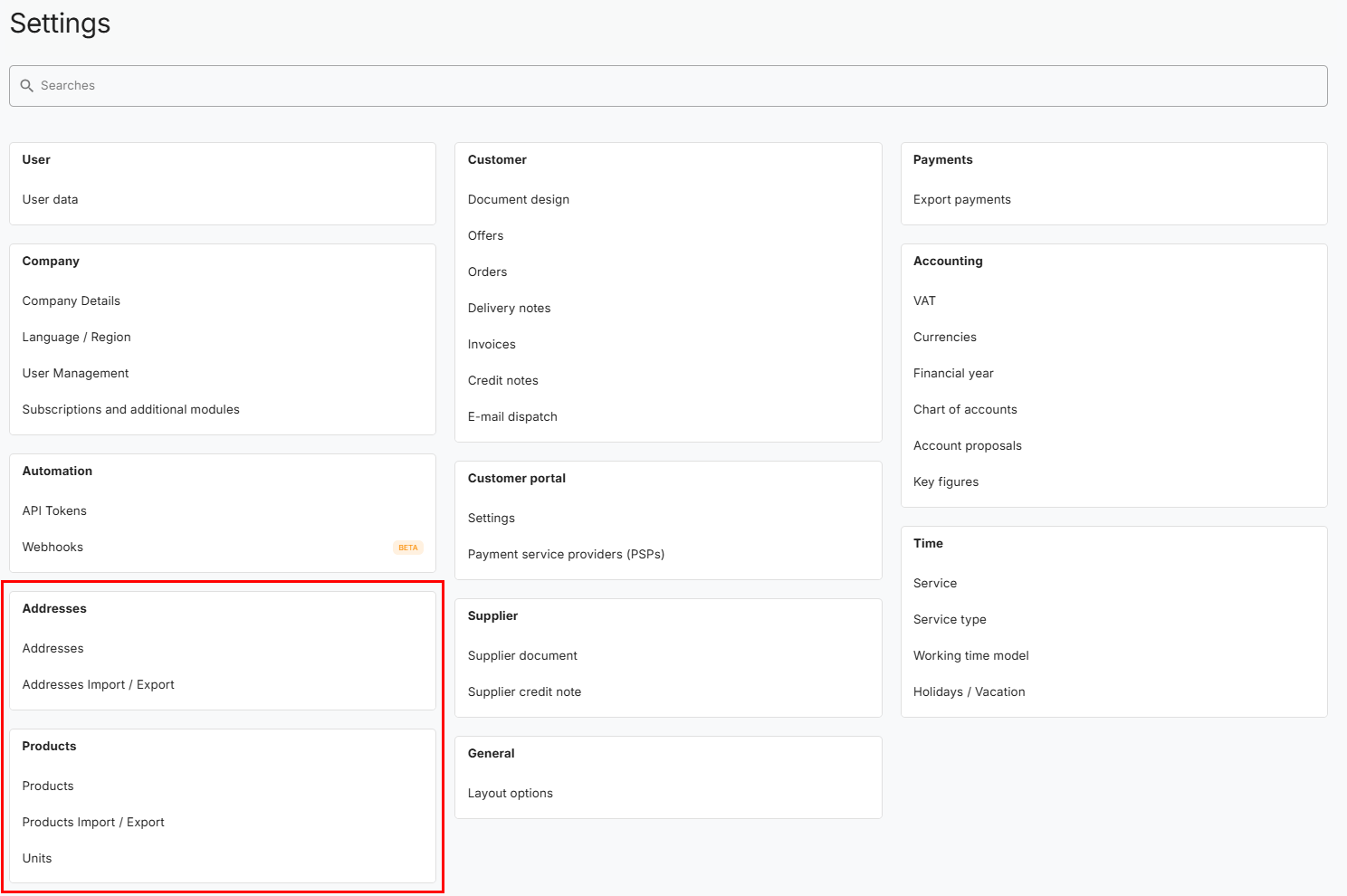This screenshot has width=1347, height=896.
Task: Open Layout options under General
Action: coord(510,794)
